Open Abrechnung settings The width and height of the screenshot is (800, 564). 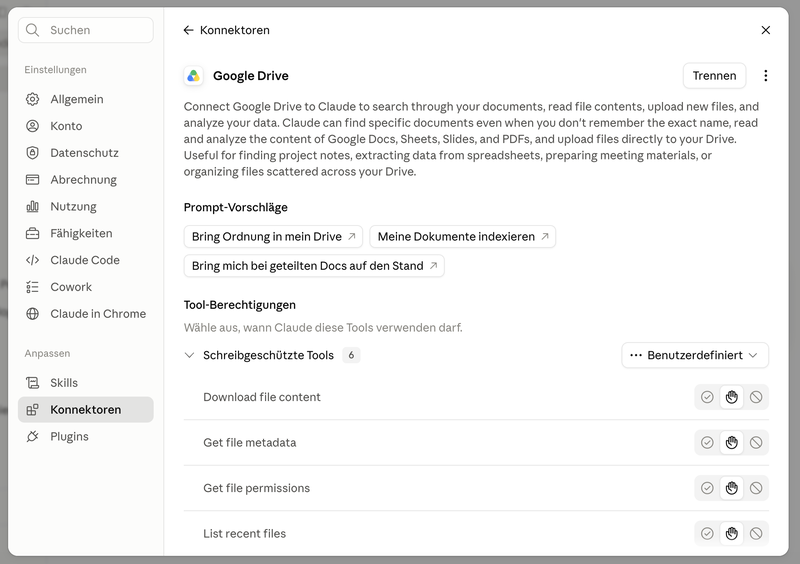point(86,180)
